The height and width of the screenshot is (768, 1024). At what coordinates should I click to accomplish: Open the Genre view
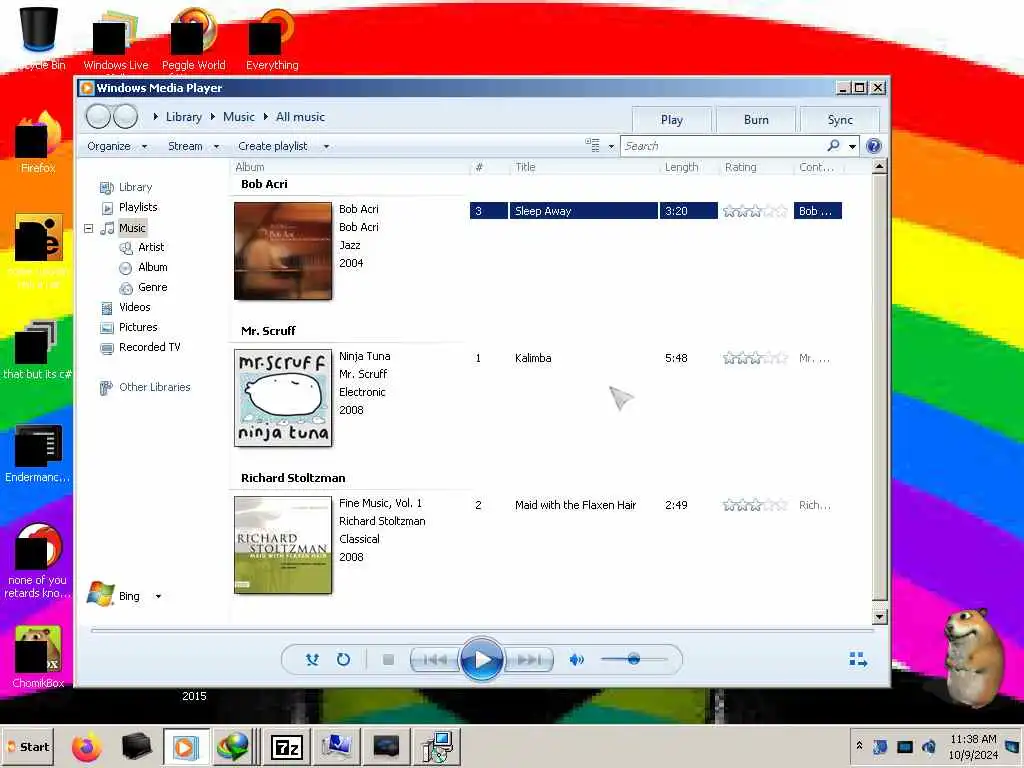152,287
